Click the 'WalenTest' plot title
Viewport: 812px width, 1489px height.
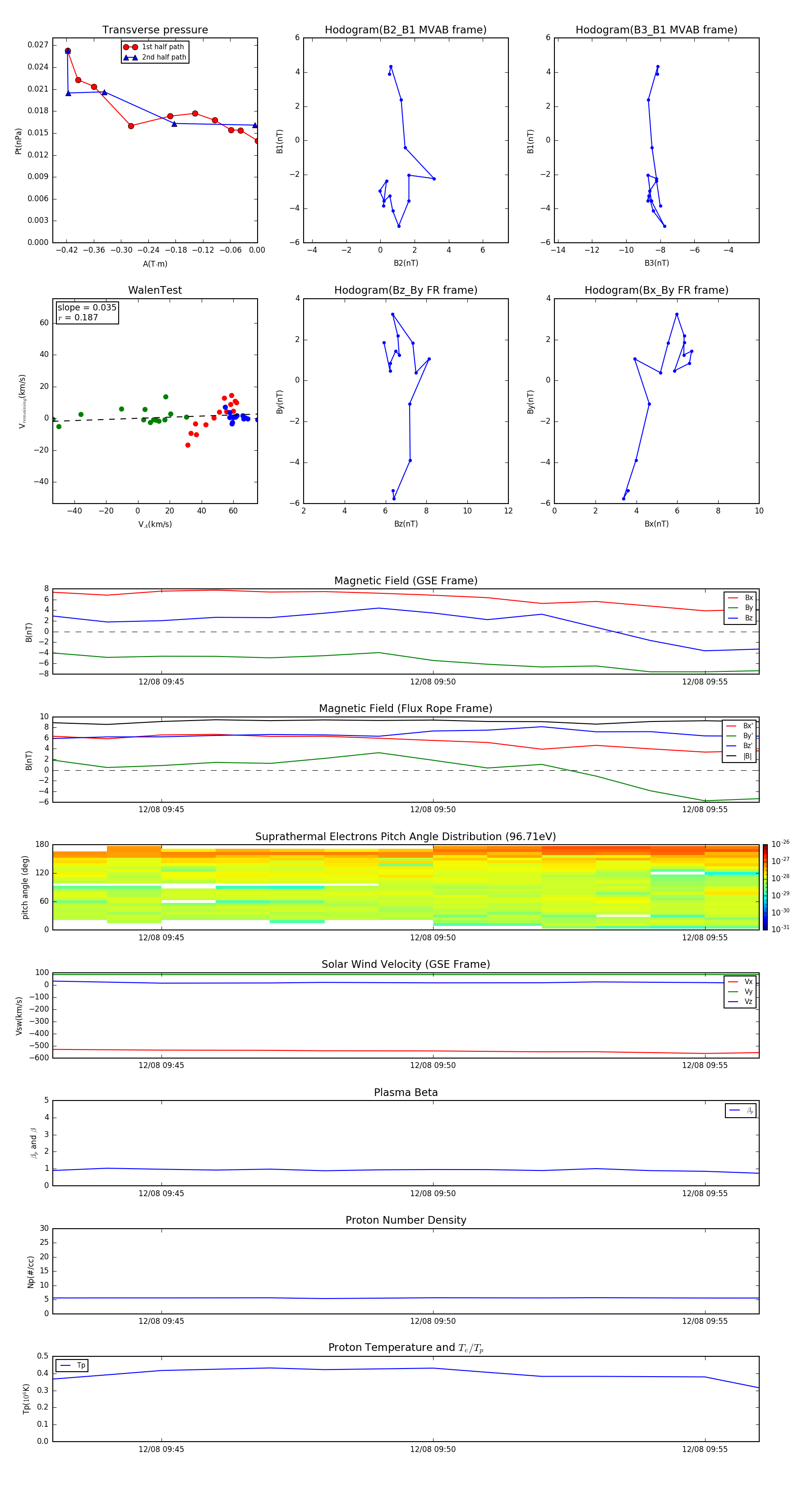tap(155, 290)
